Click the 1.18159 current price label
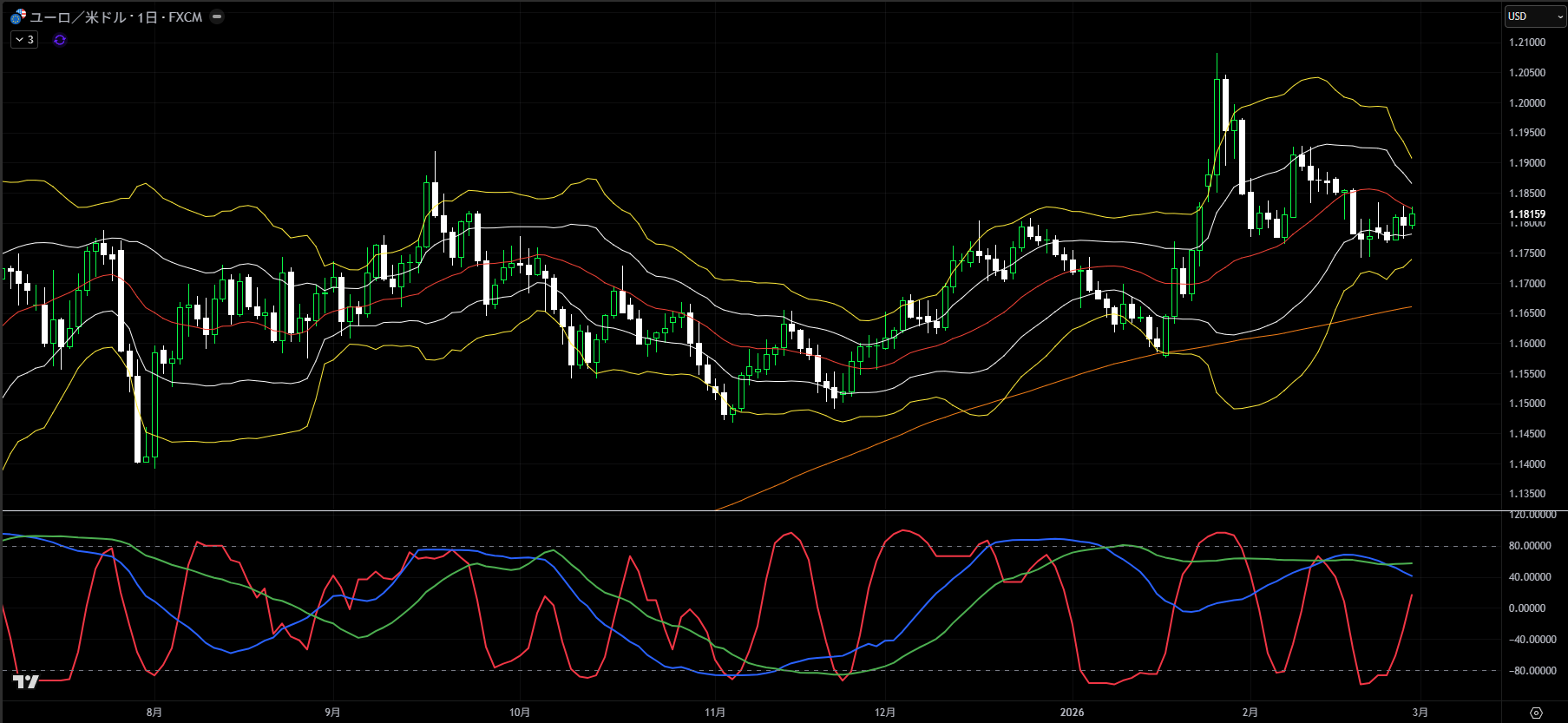 (1526, 214)
